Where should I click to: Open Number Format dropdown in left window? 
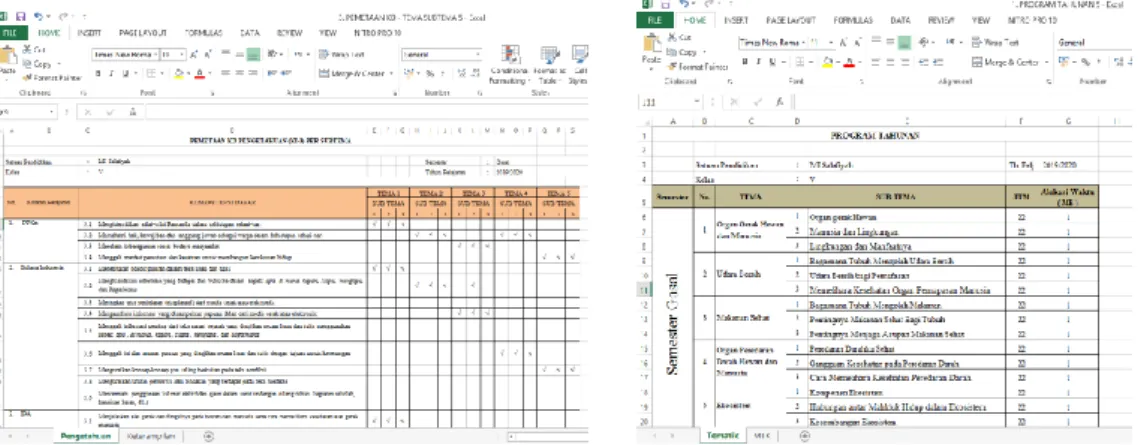click(x=478, y=54)
